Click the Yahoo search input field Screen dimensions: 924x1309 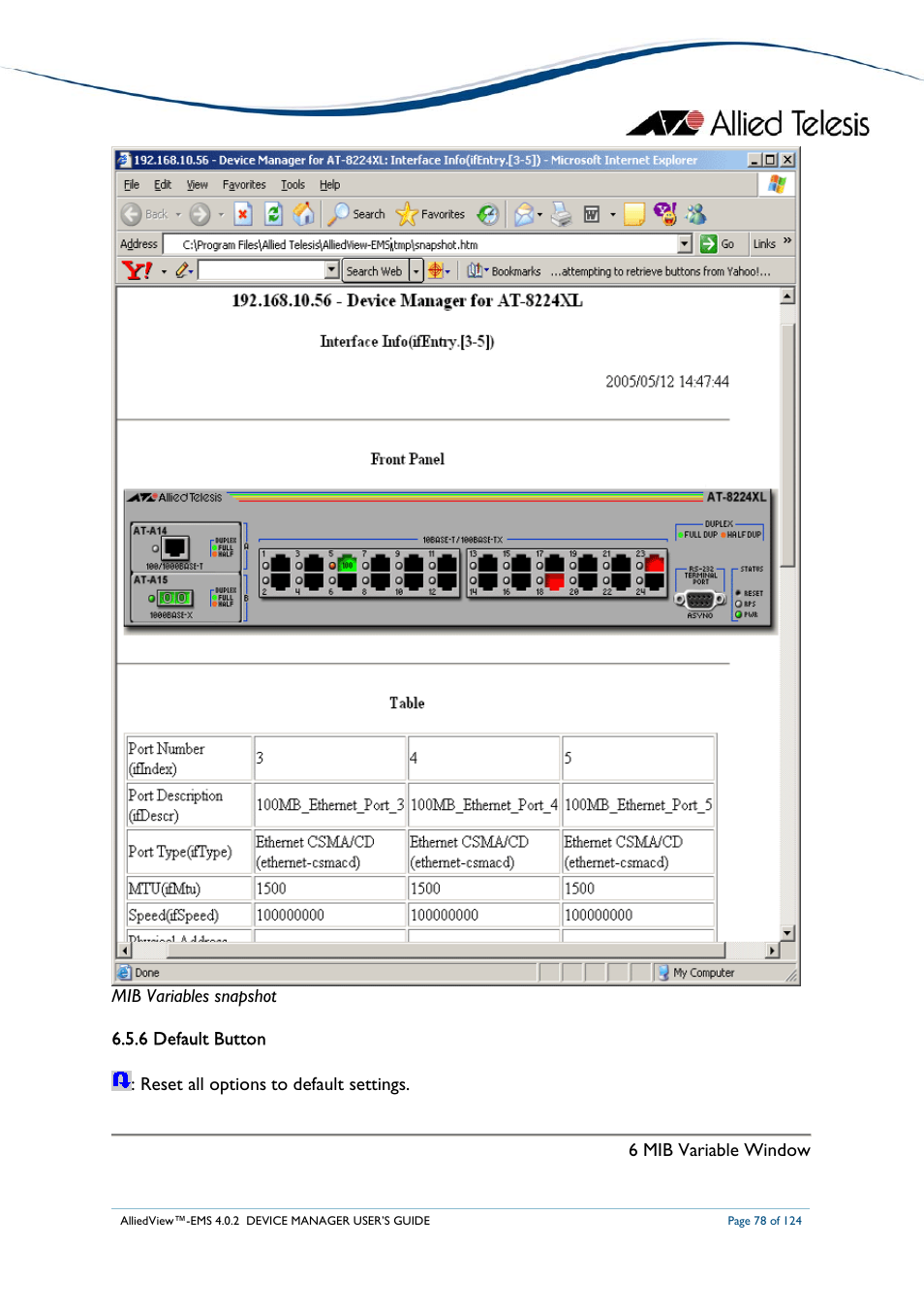(262, 270)
